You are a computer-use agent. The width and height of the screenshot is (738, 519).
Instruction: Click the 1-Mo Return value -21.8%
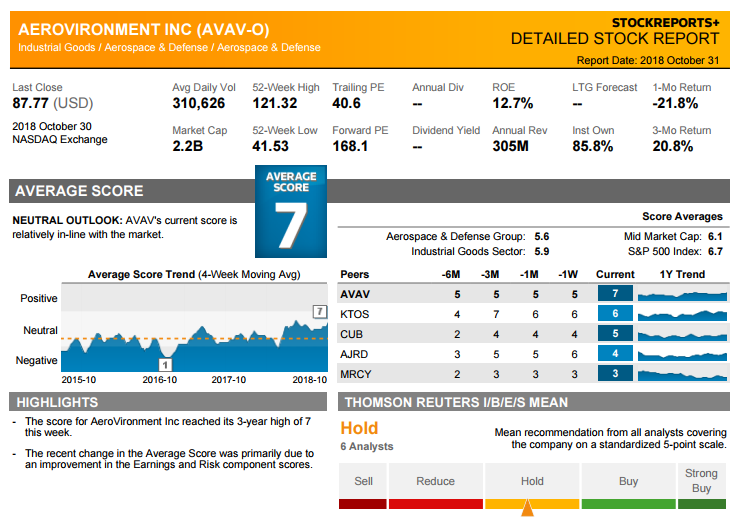pyautogui.click(x=675, y=103)
